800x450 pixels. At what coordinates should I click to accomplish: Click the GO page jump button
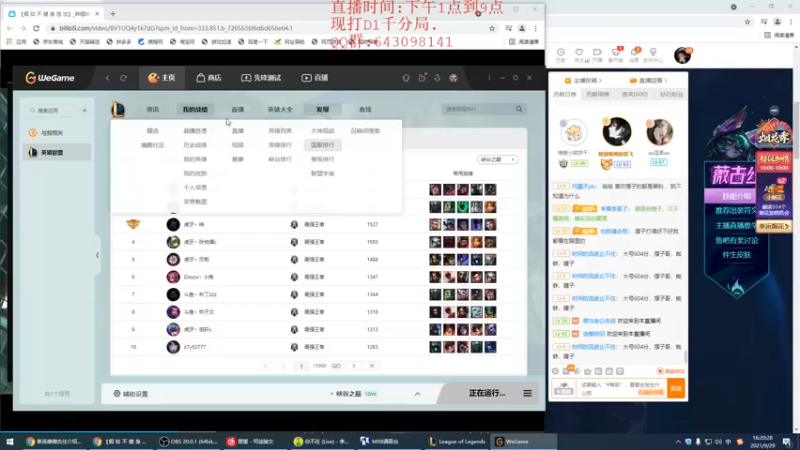pos(336,366)
